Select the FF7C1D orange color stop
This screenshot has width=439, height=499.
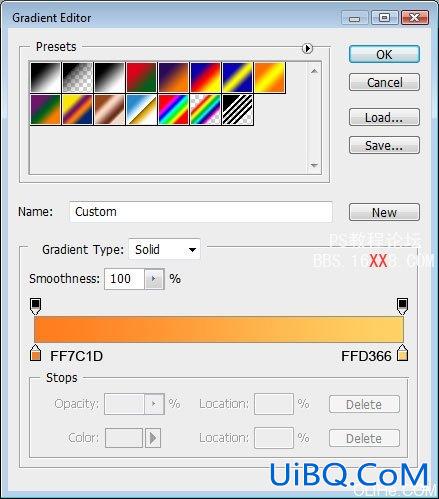35,353
